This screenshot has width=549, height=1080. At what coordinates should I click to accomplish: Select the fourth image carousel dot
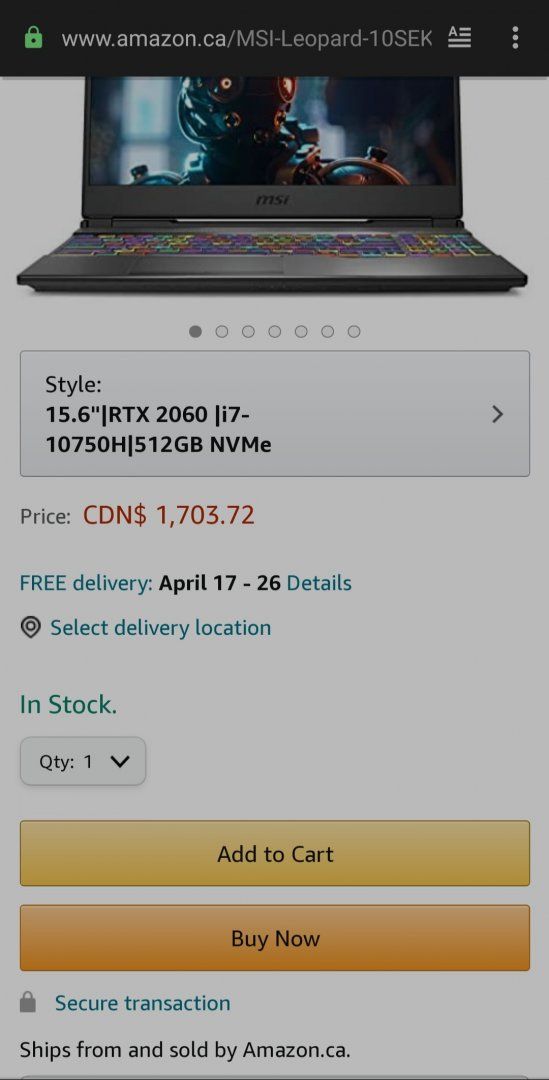coord(275,332)
